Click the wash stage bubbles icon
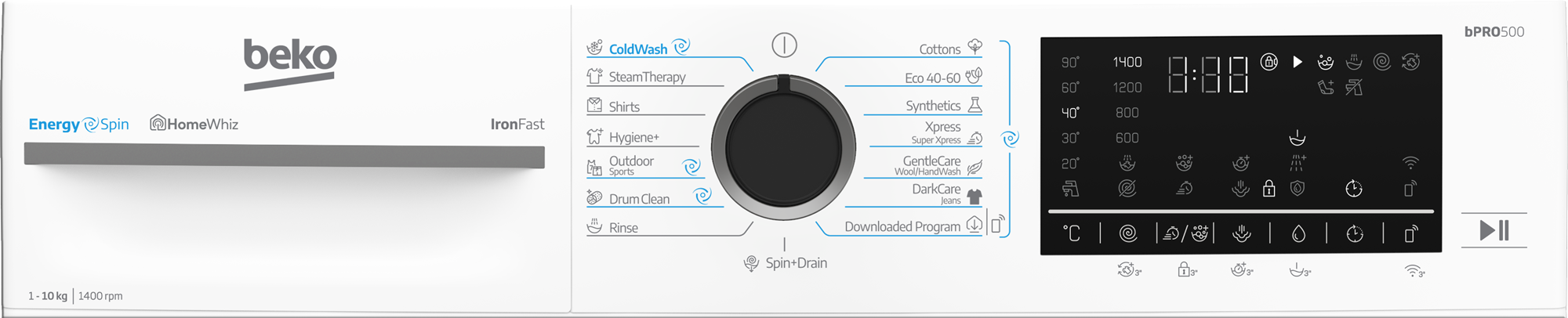Screen dimensions: 1568x318 coord(1326,62)
